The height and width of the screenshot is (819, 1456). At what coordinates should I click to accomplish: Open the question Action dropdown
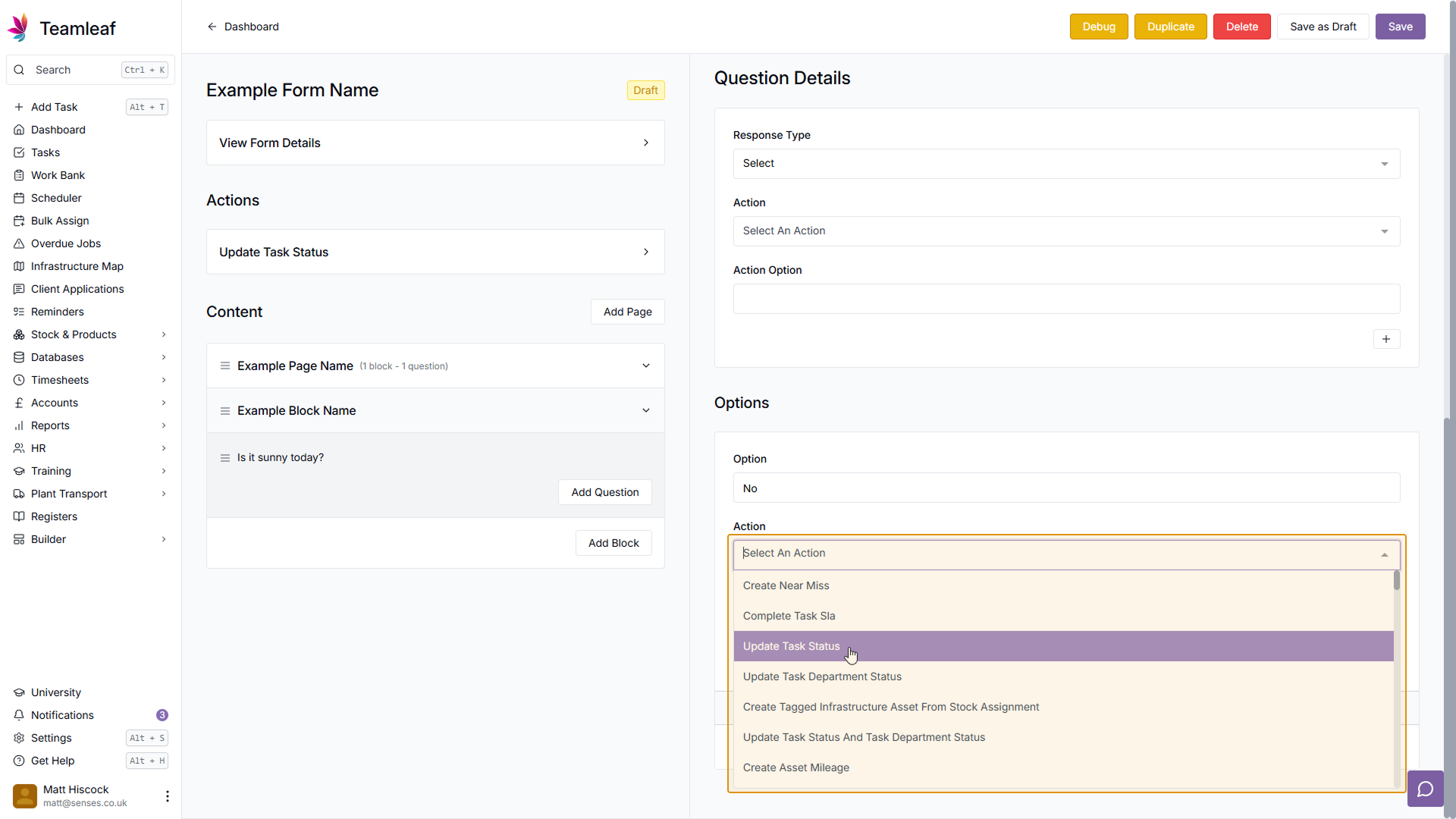click(1065, 231)
